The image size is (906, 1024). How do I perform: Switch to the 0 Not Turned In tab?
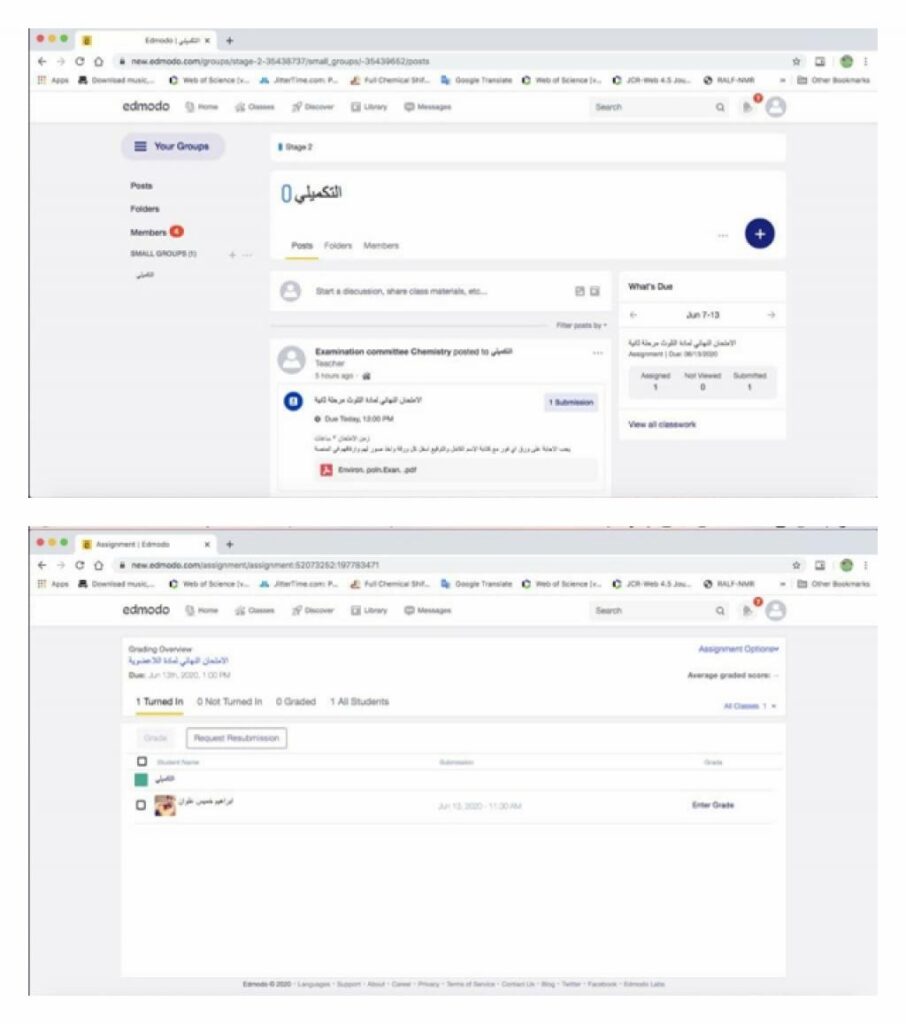pyautogui.click(x=229, y=702)
